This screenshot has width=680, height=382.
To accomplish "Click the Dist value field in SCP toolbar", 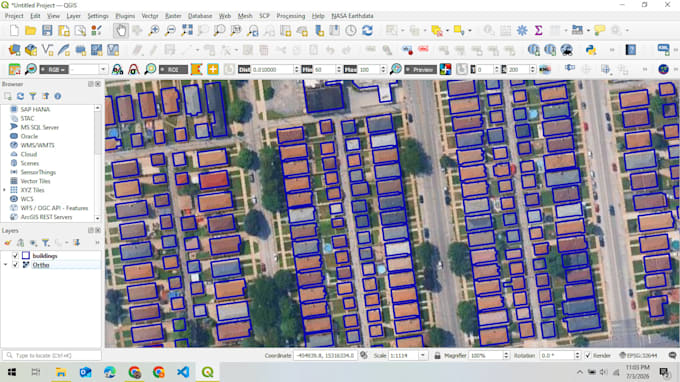I will (x=272, y=69).
